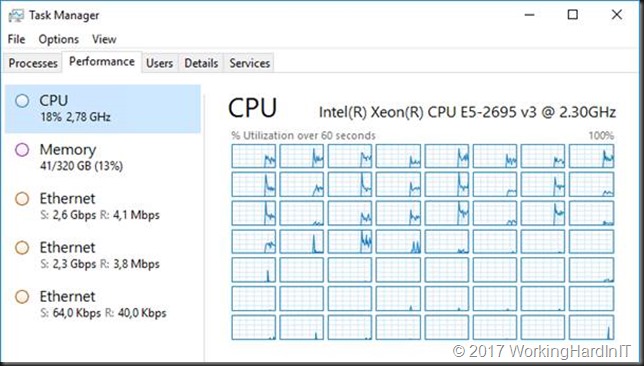Select the Performance tab
The height and width of the screenshot is (366, 644).
pos(102,62)
